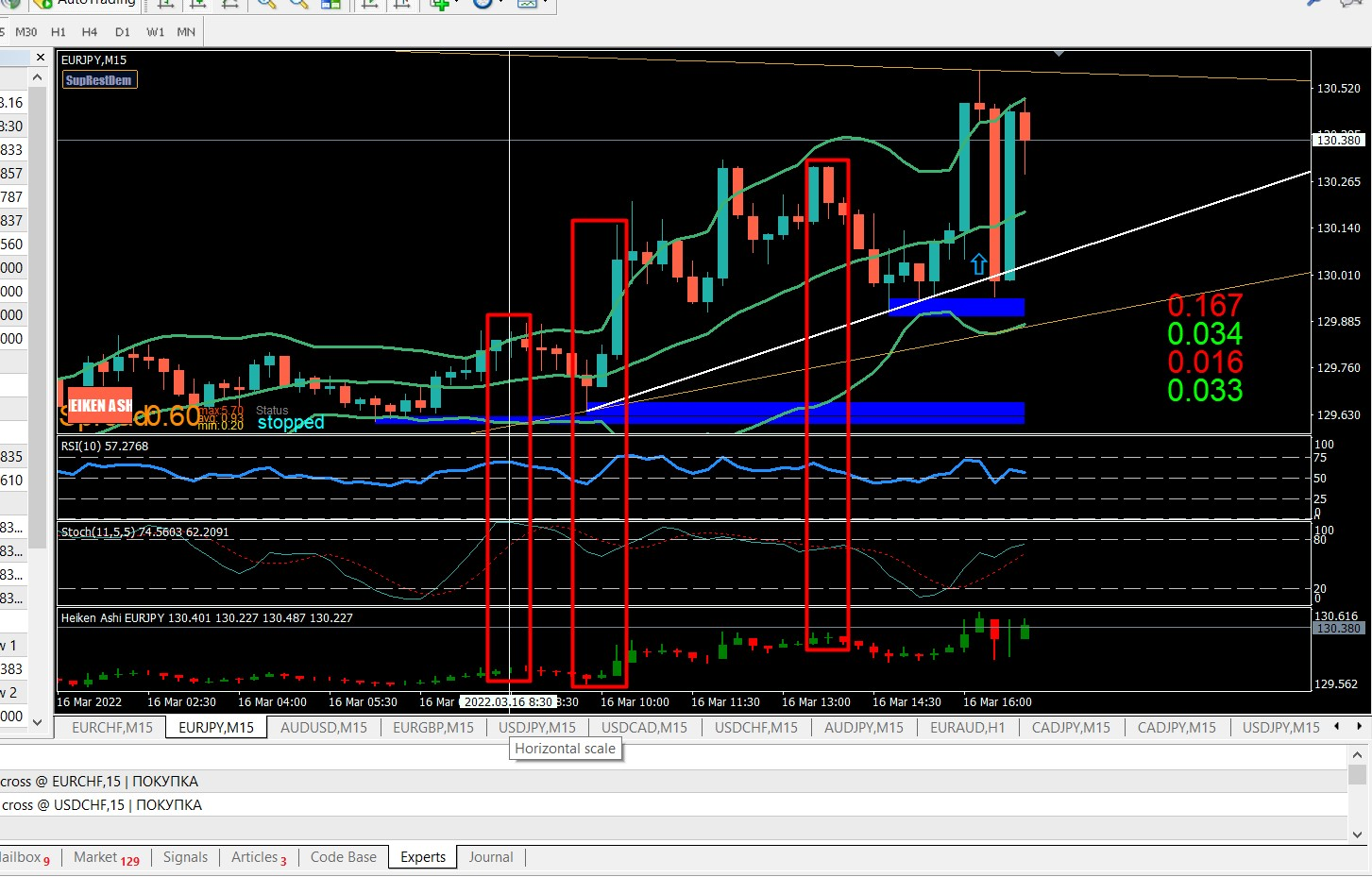Click the Periods clock icon

coord(482,5)
